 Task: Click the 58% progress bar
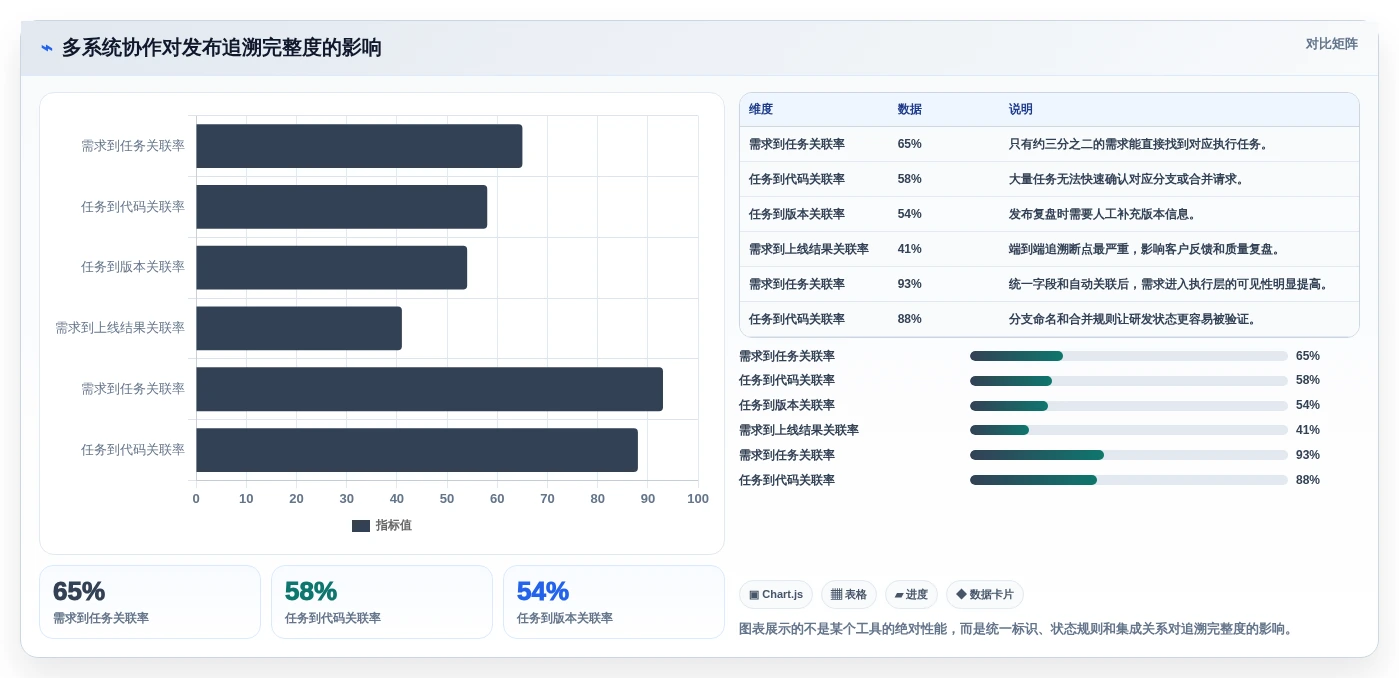click(x=1129, y=381)
